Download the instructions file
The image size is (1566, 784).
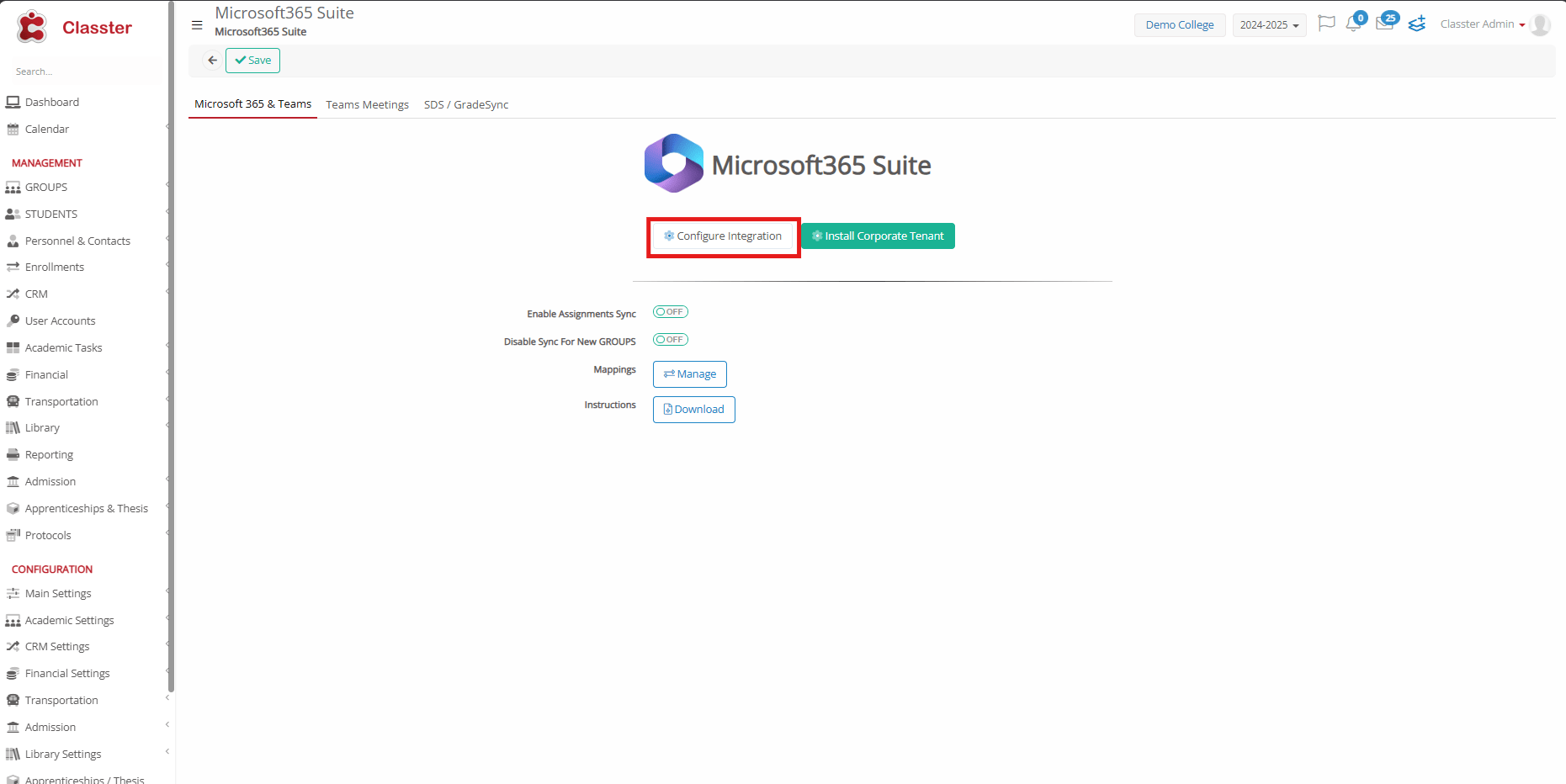click(x=694, y=410)
